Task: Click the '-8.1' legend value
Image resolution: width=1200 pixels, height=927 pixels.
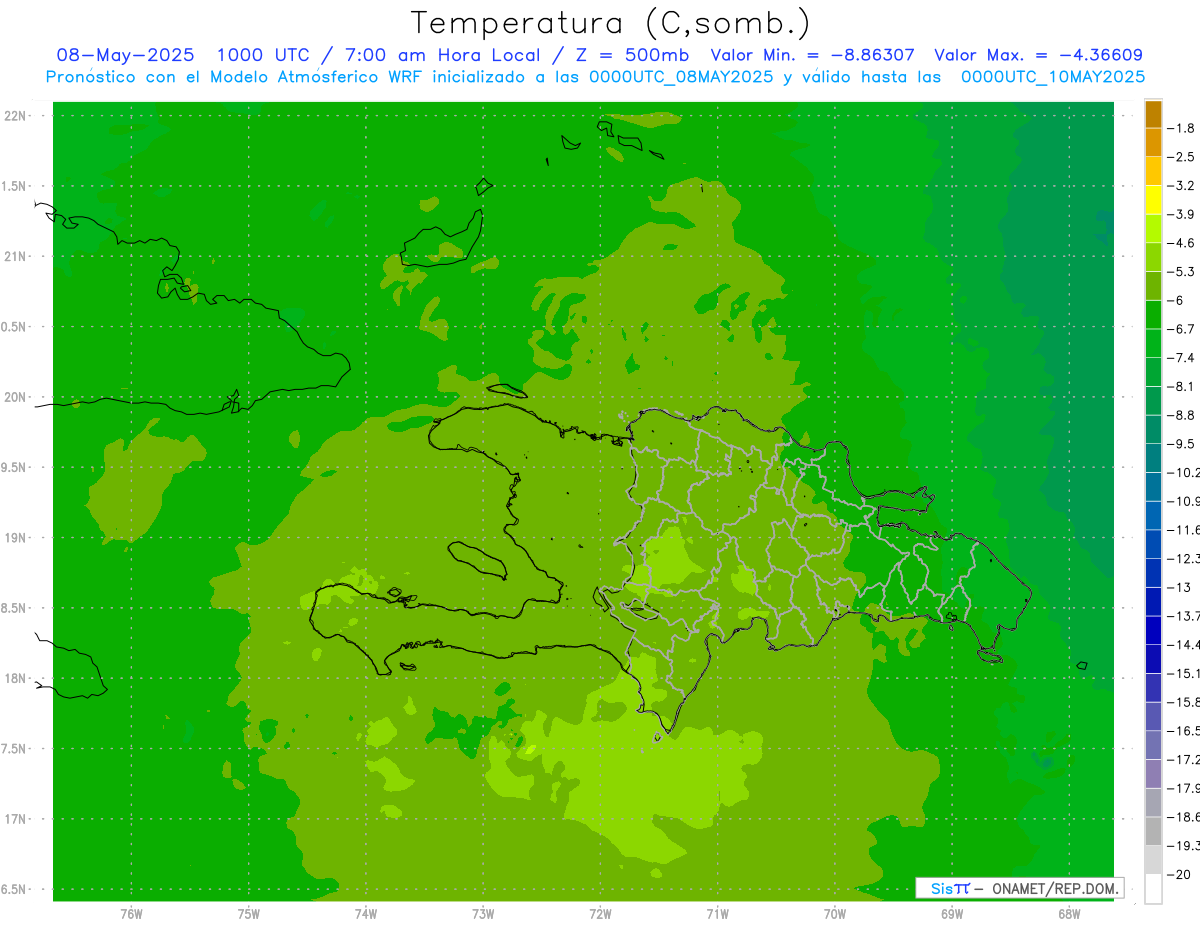Action: [1181, 387]
